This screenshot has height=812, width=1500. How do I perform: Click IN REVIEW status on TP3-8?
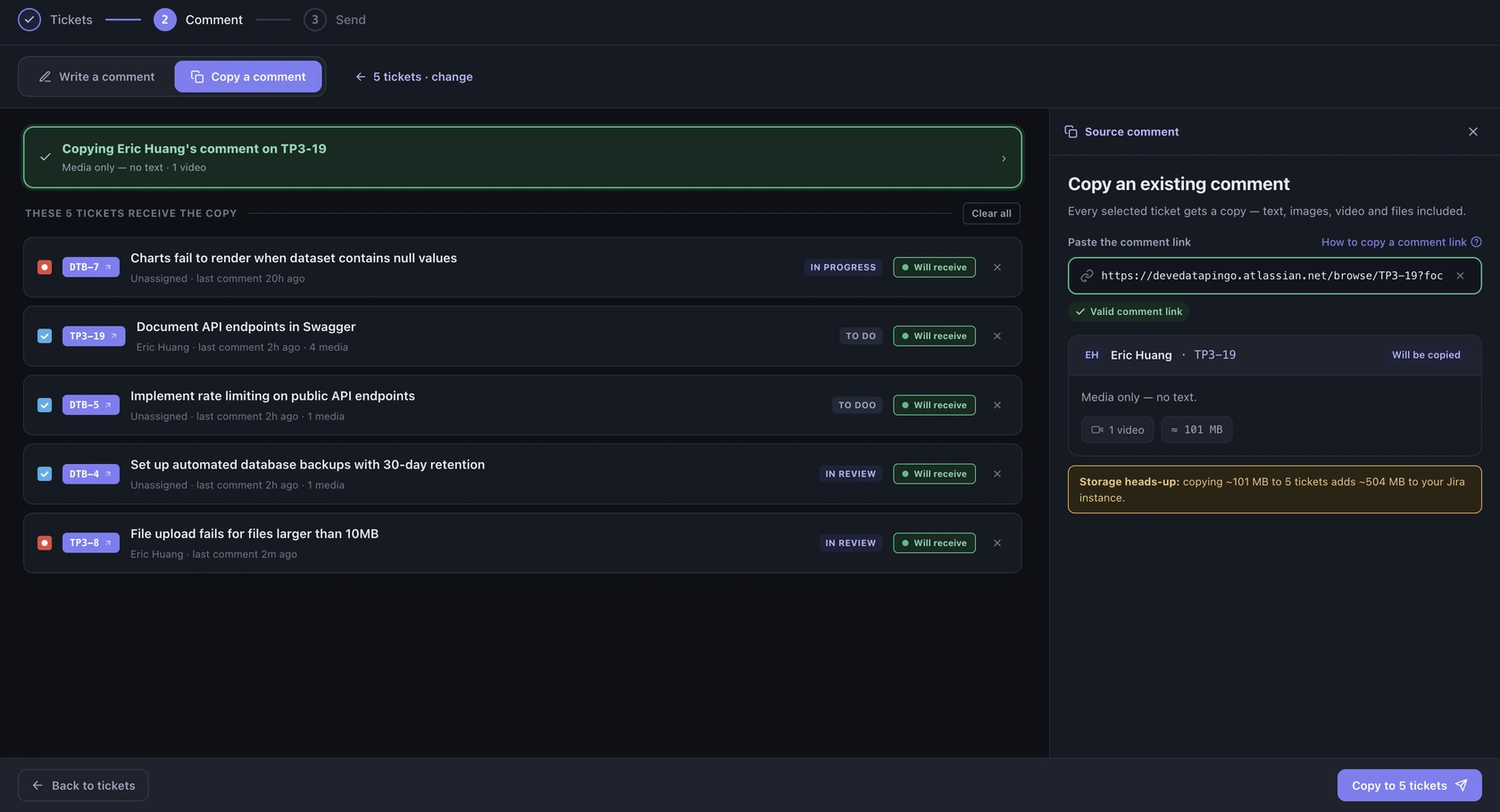point(850,543)
